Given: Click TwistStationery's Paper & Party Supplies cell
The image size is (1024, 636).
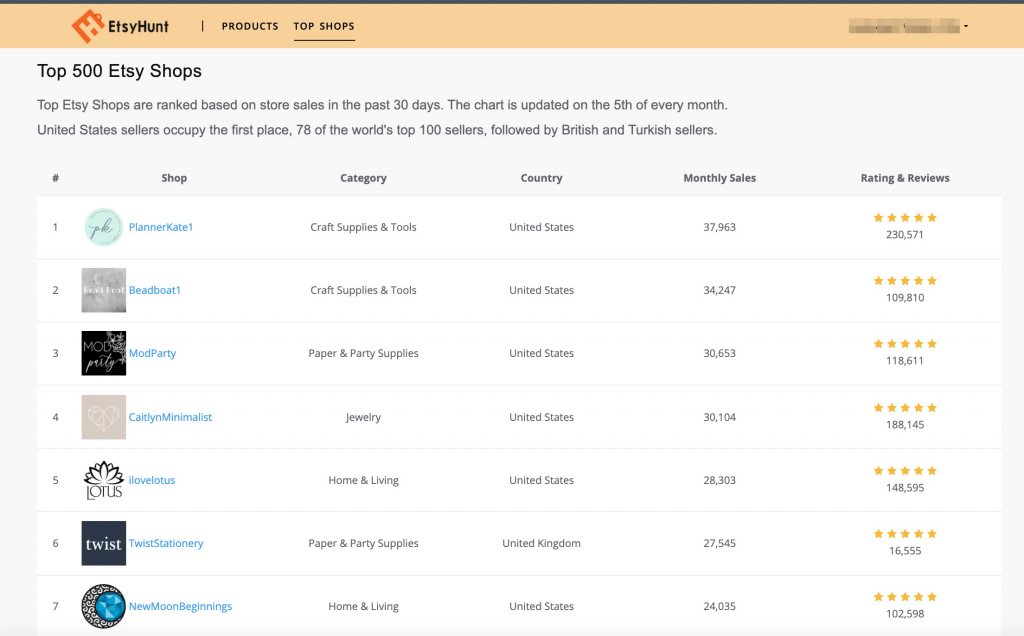Looking at the screenshot, I should (363, 543).
